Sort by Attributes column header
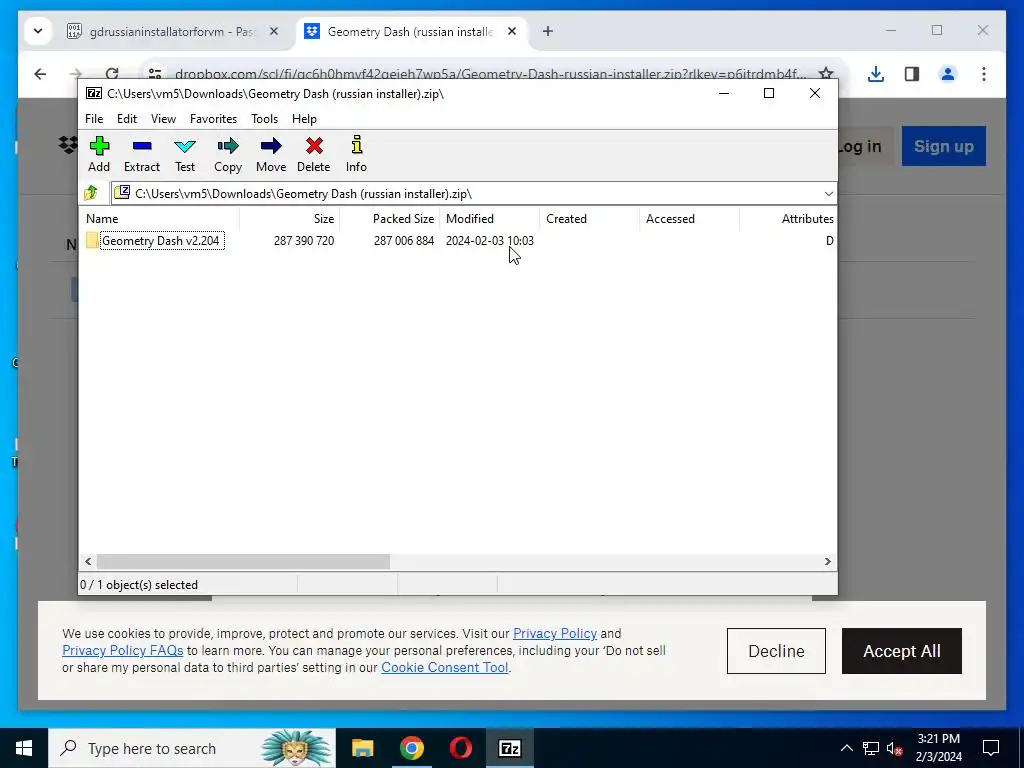Screen dimensions: 1024x768 point(788,219)
